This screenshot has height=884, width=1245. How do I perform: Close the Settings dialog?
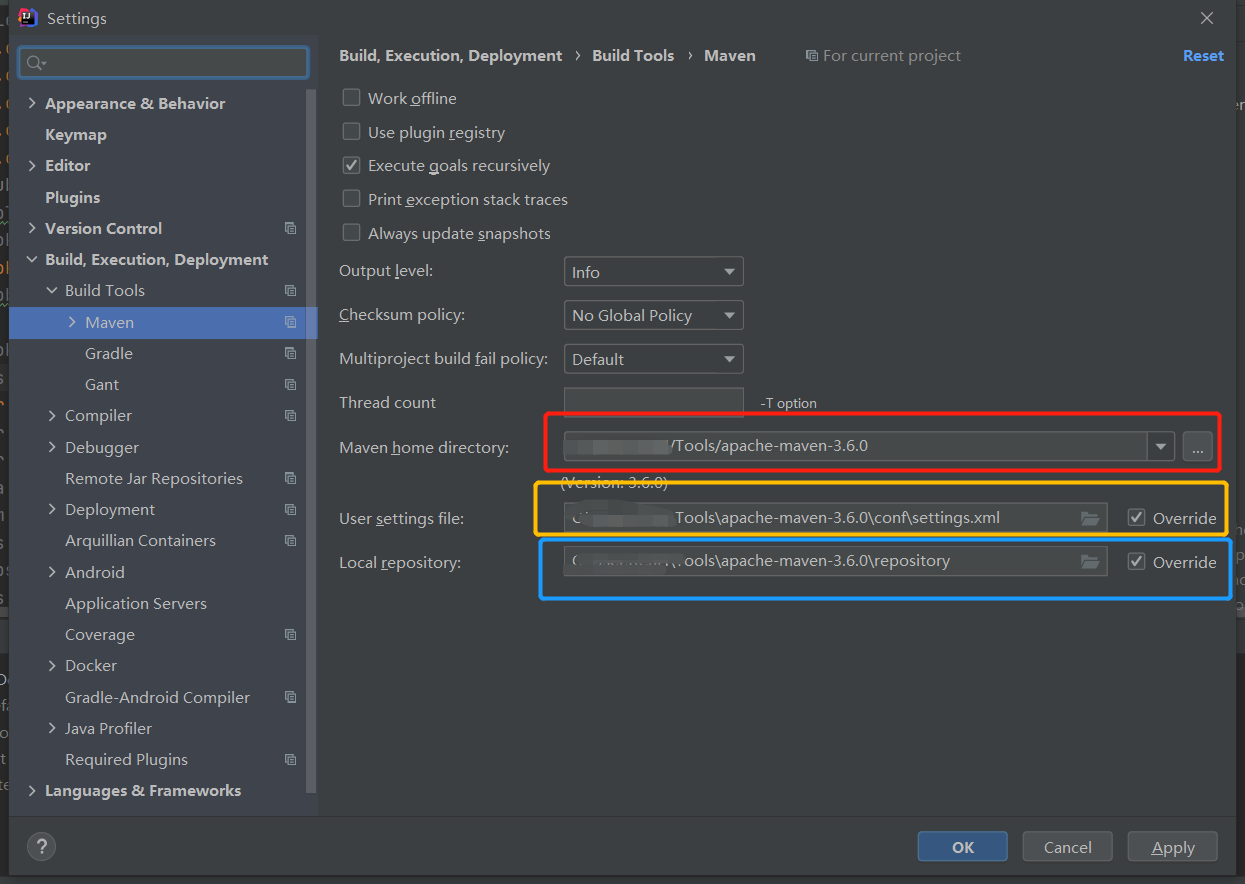tap(1207, 18)
